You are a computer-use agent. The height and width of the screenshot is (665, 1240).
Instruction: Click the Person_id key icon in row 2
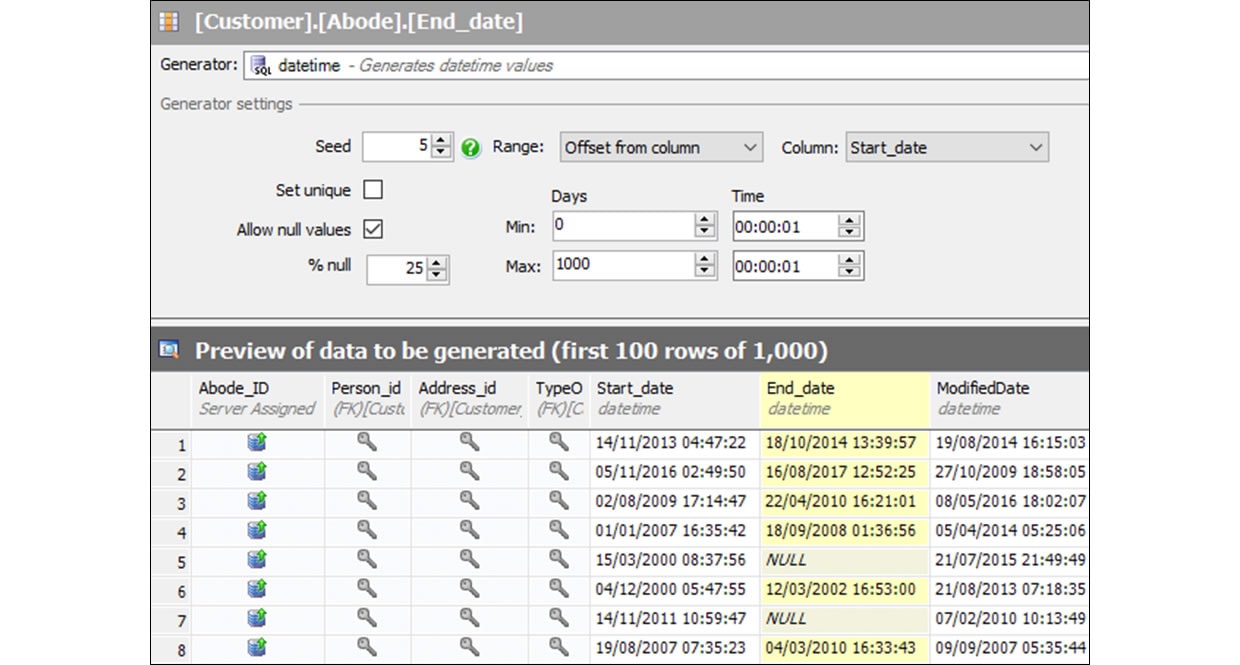pyautogui.click(x=367, y=471)
